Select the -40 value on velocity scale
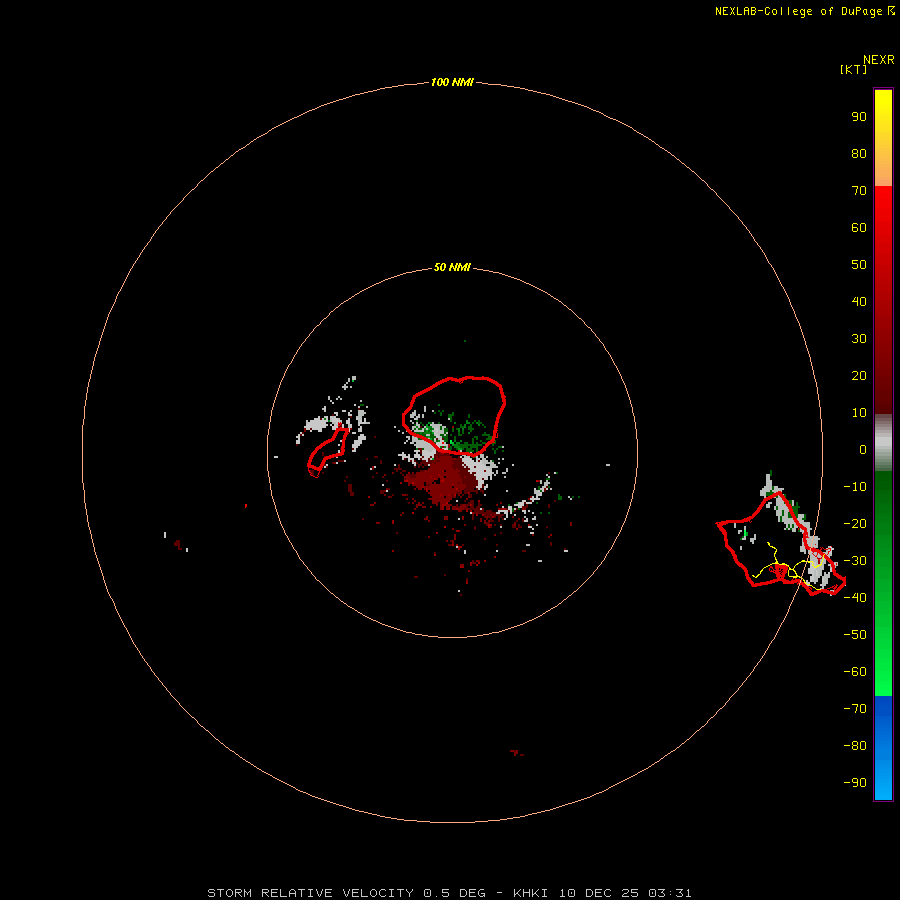 pos(855,598)
